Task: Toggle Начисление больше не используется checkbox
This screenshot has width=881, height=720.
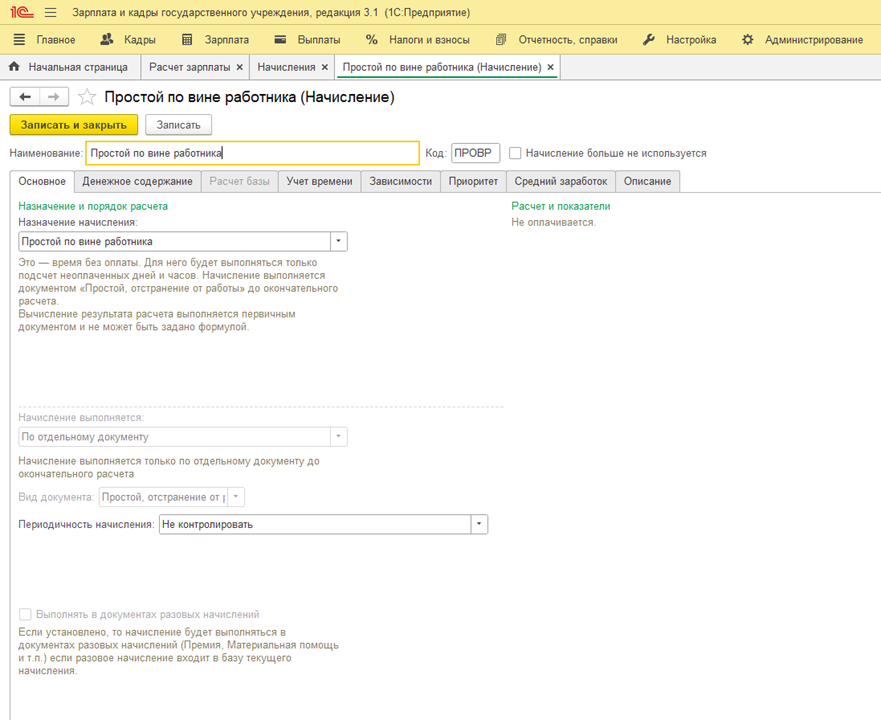Action: click(x=515, y=153)
